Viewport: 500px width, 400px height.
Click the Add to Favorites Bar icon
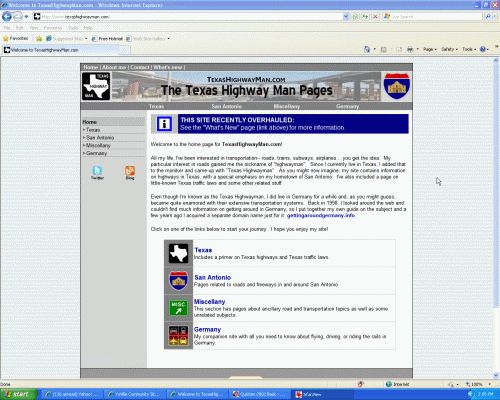pos(39,39)
